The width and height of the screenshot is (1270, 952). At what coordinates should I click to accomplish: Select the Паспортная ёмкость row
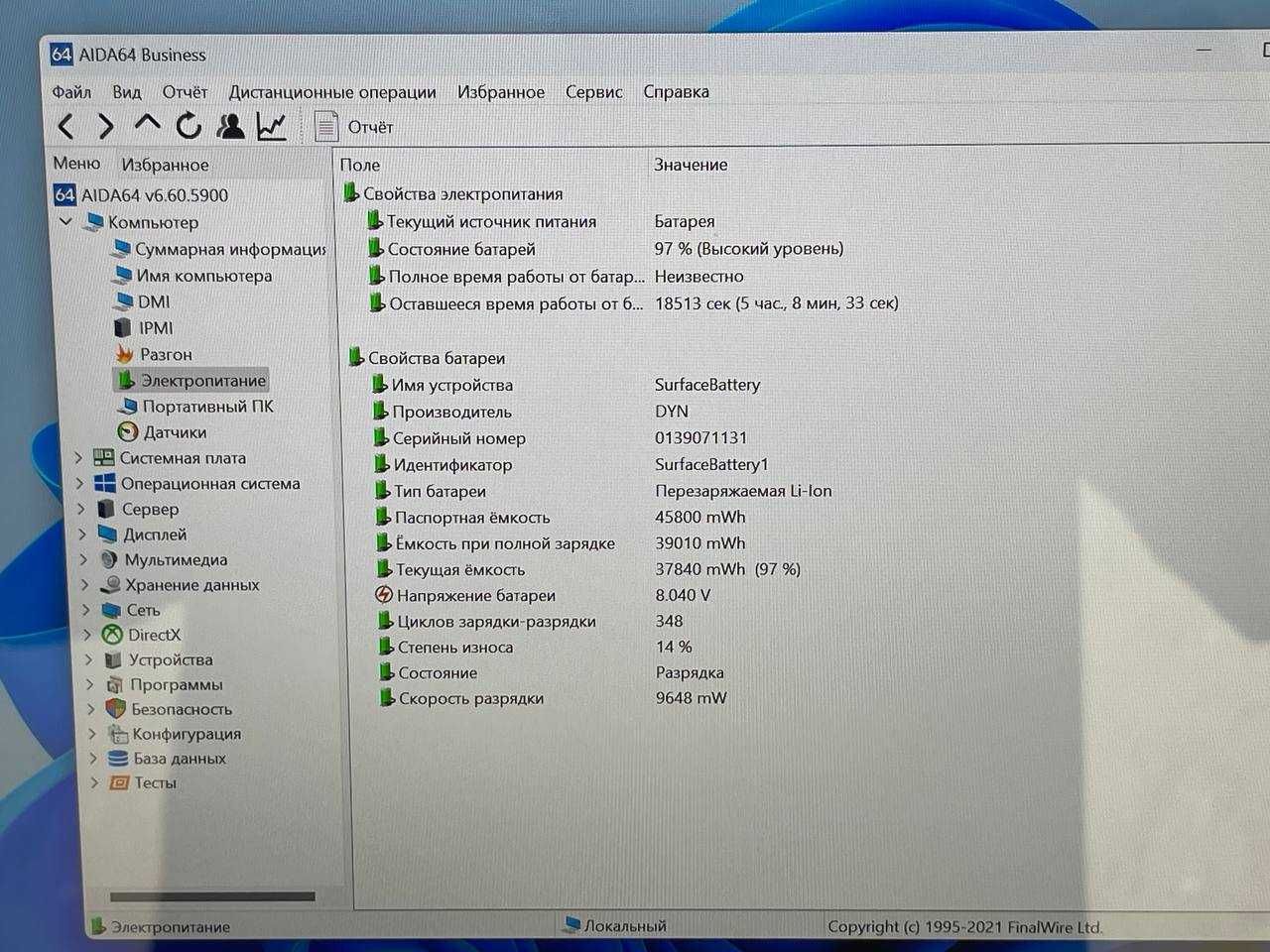[x=561, y=517]
